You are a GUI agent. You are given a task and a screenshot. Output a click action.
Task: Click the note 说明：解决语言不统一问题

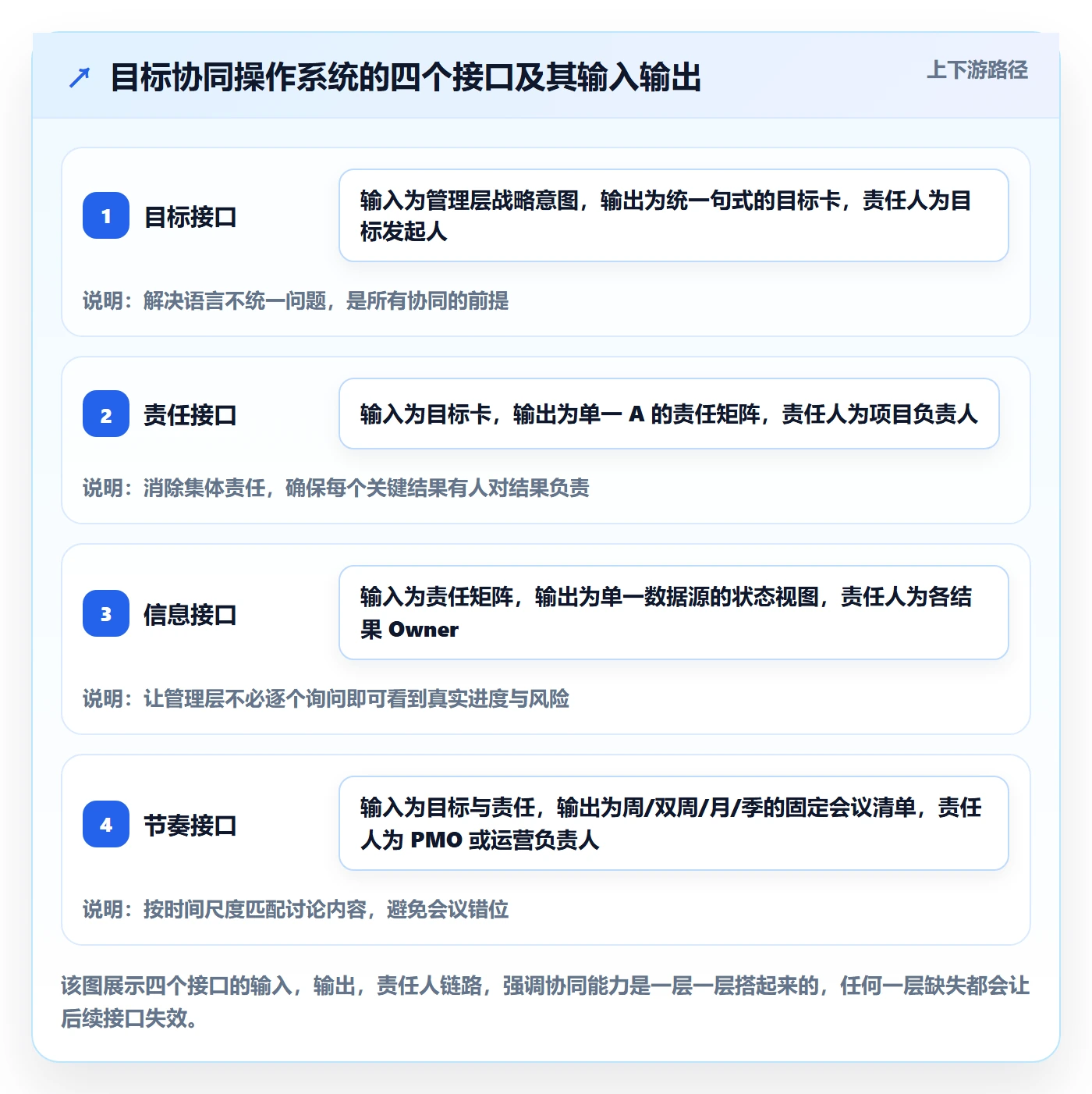click(296, 300)
